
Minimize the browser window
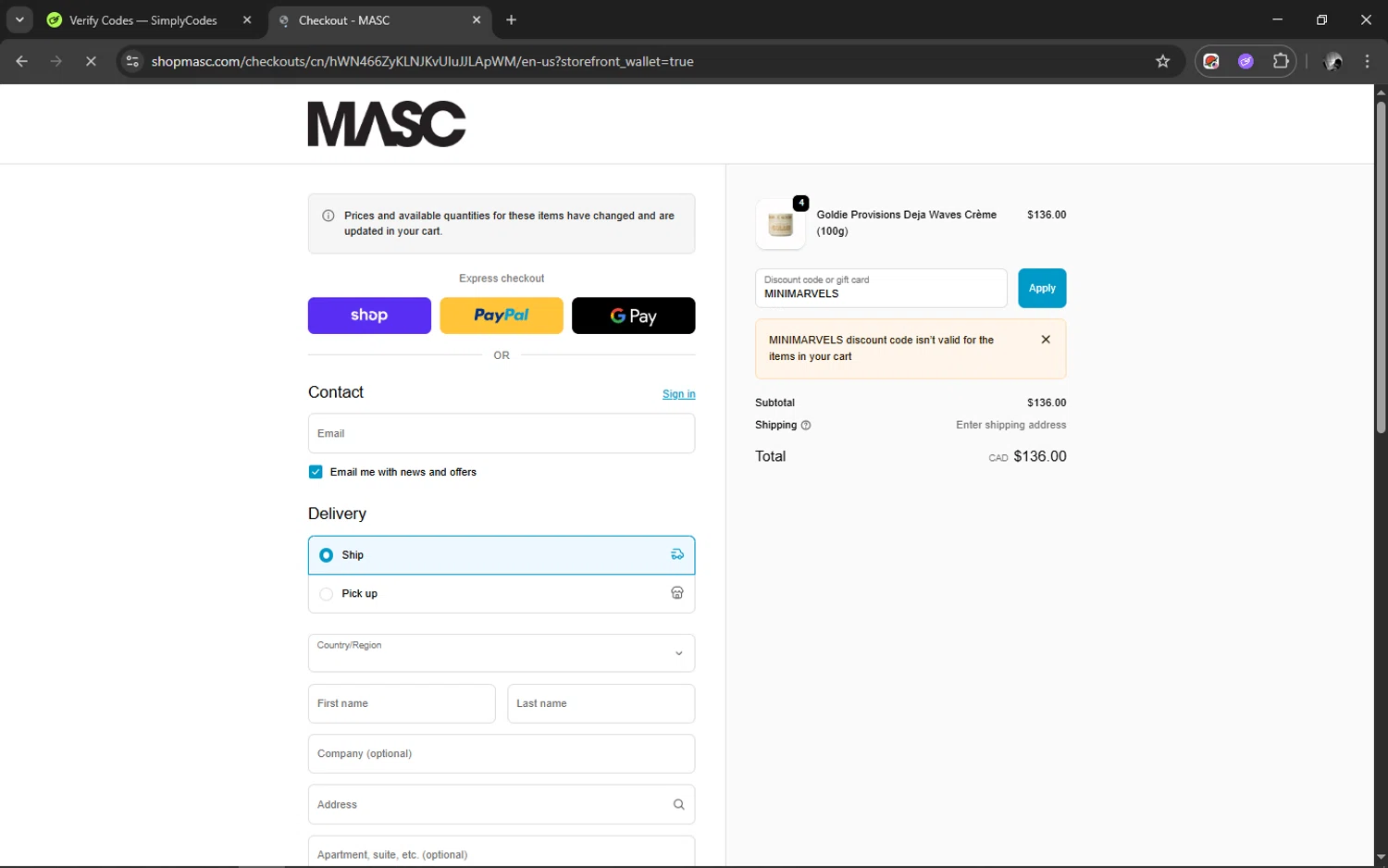point(1277,19)
